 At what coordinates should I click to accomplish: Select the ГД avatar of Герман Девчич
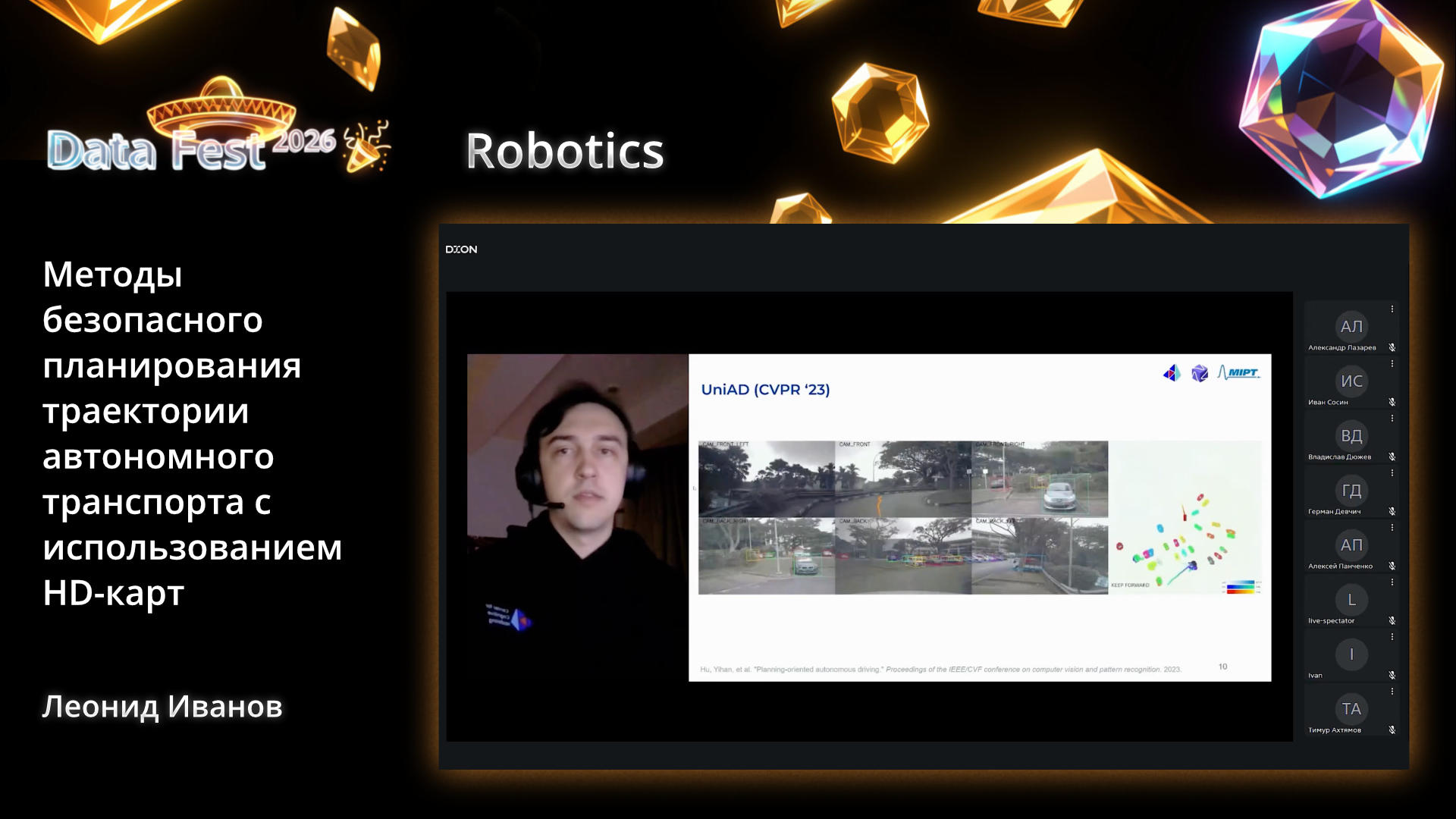click(x=1351, y=491)
